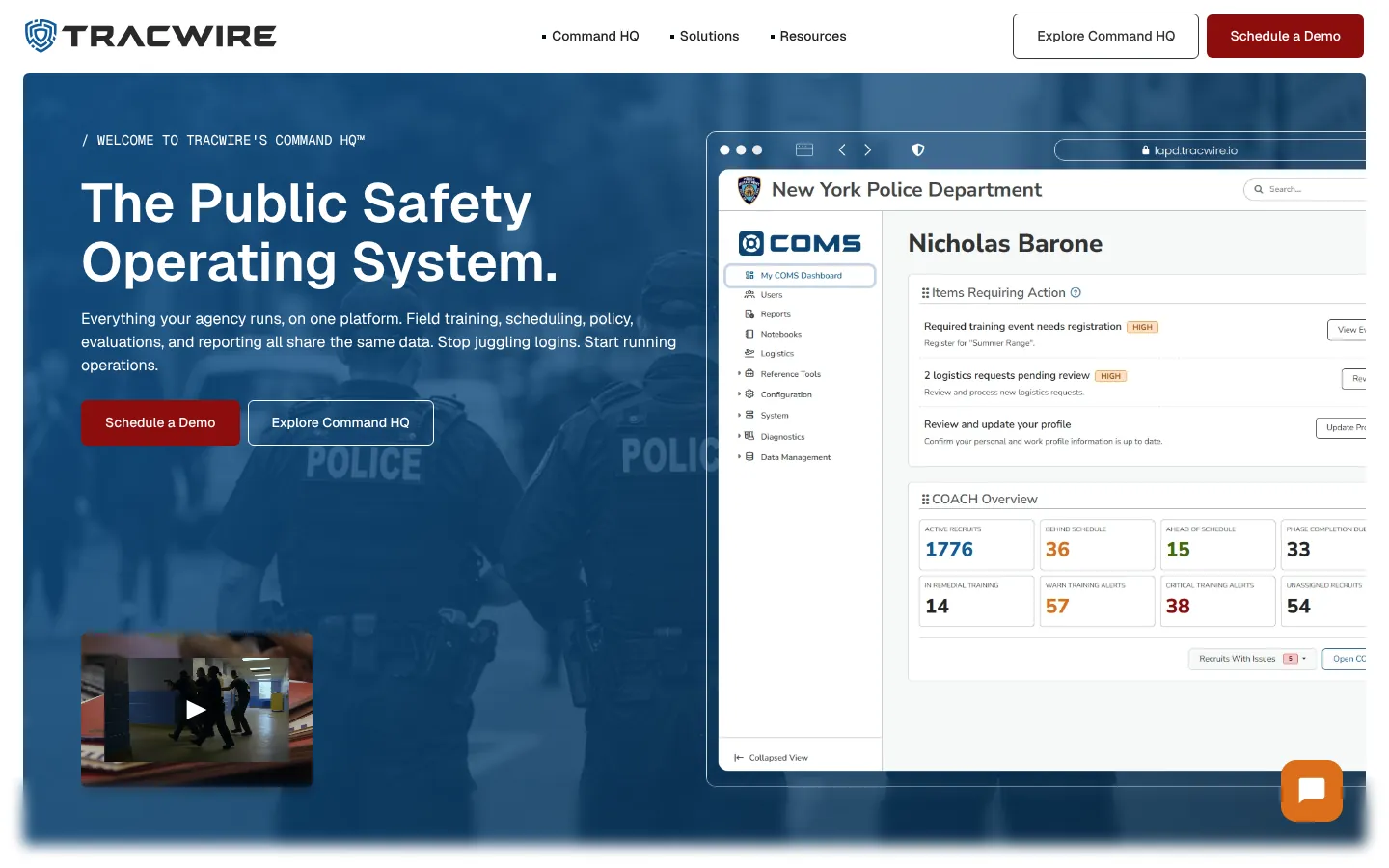Screen dimensions: 1389x868
Task: Expand the System tree item
Action: [x=739, y=415]
